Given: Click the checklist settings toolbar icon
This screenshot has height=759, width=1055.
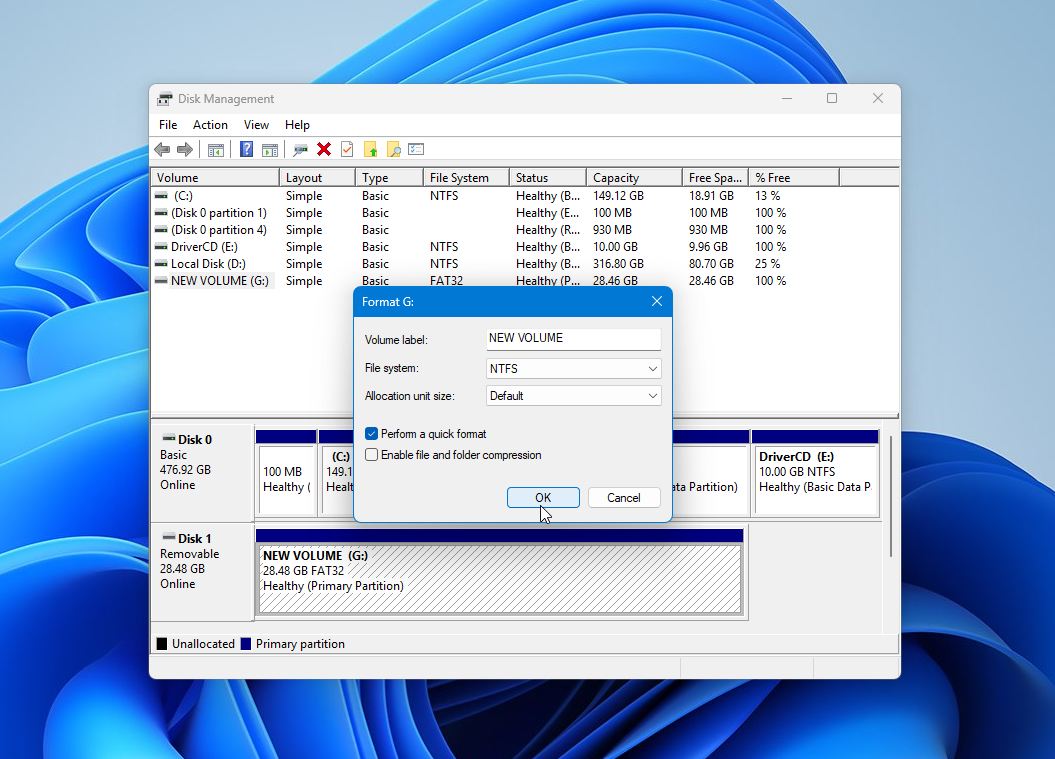Looking at the screenshot, I should [x=416, y=149].
